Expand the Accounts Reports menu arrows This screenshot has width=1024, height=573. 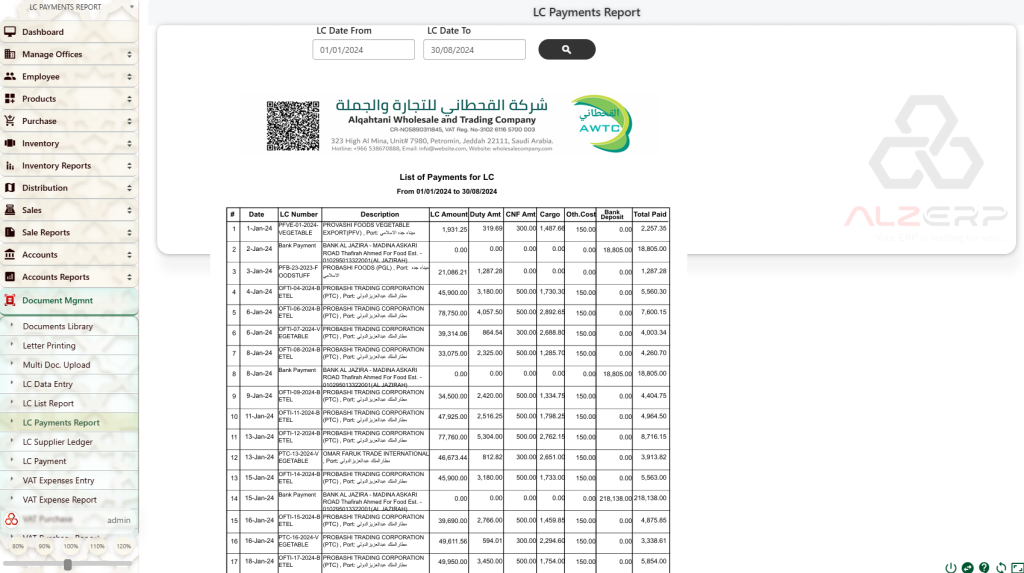(x=129, y=276)
